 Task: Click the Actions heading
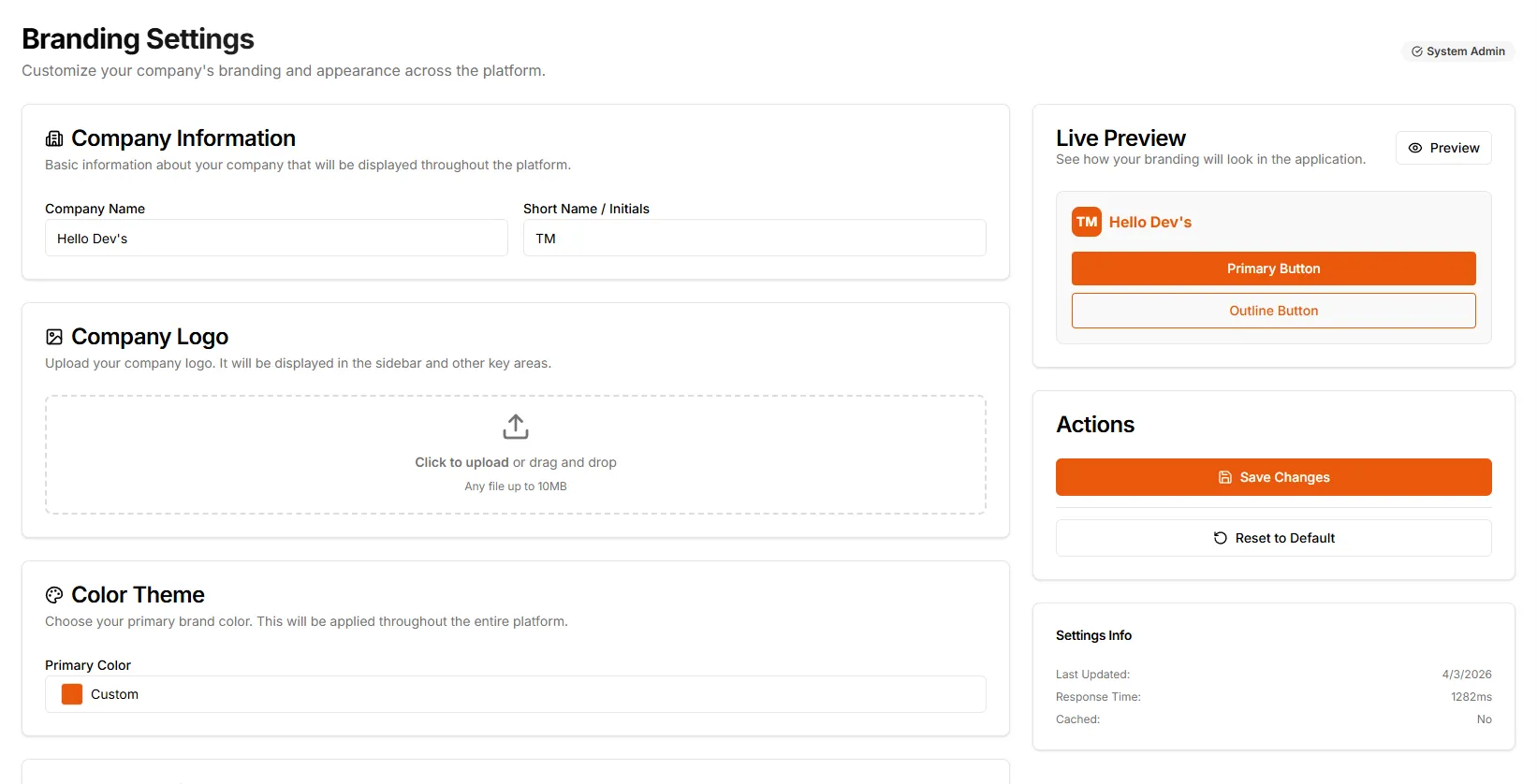coord(1095,425)
